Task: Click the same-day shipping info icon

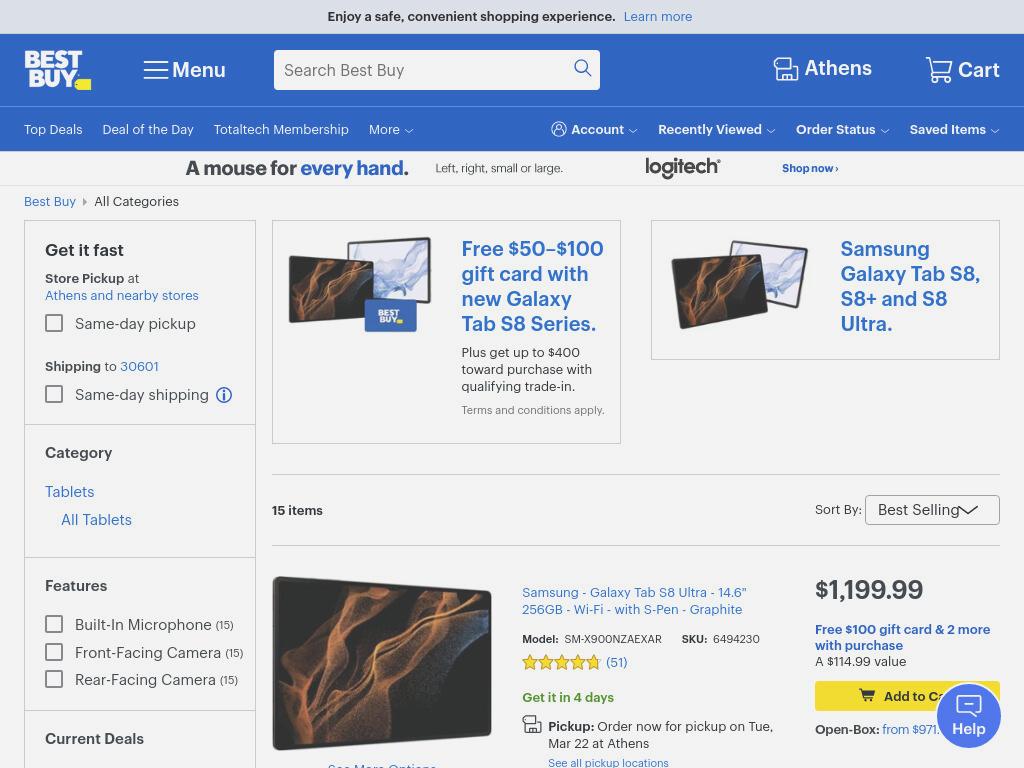Action: (x=224, y=395)
